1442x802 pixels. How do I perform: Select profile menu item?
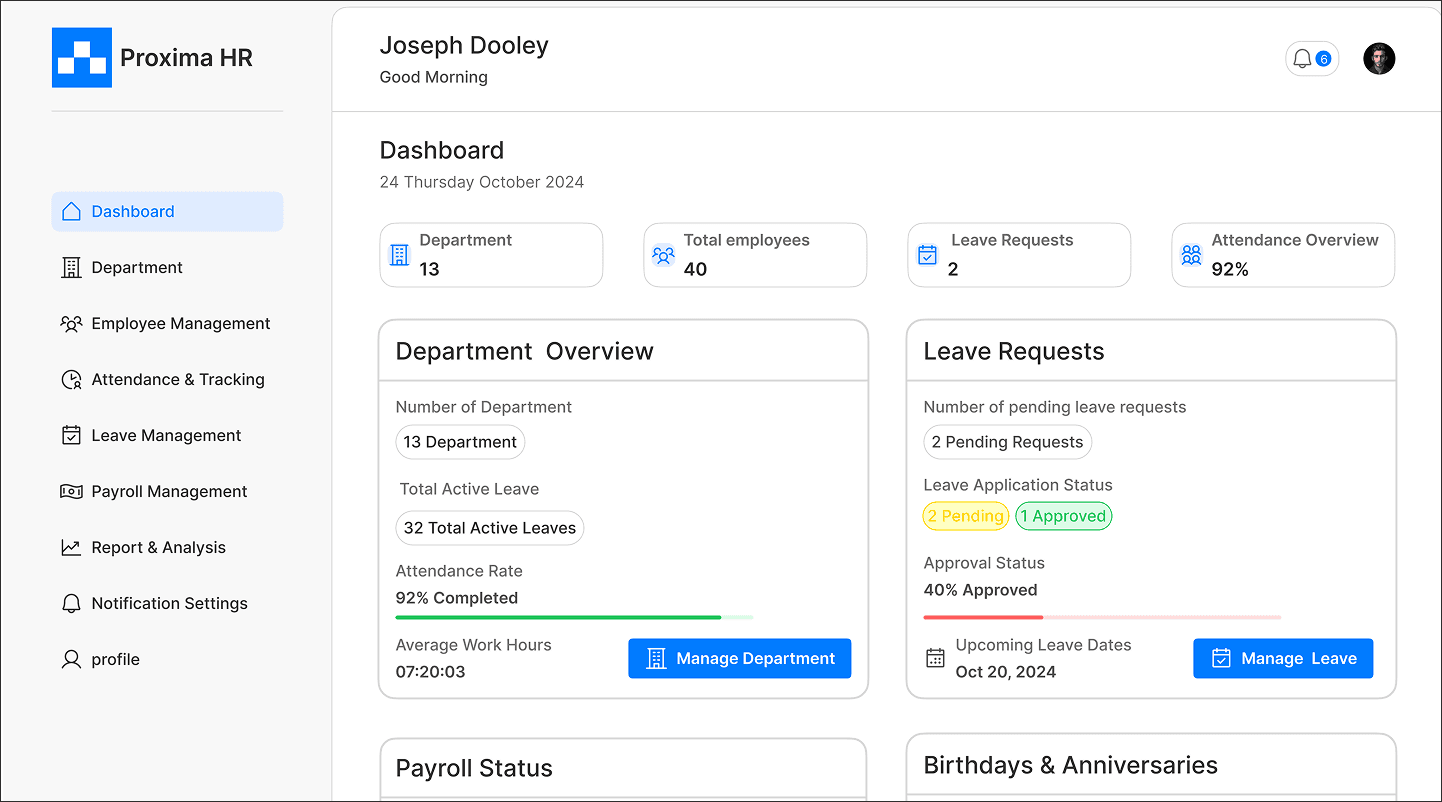[x=167, y=659]
